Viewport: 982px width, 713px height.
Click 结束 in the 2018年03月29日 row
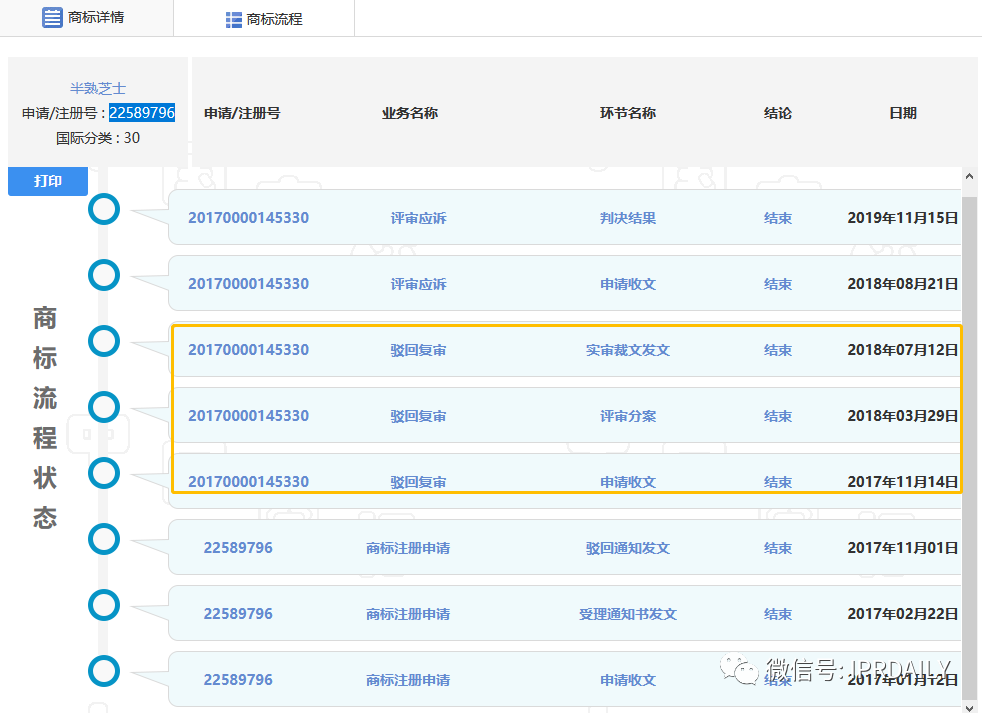[778, 416]
